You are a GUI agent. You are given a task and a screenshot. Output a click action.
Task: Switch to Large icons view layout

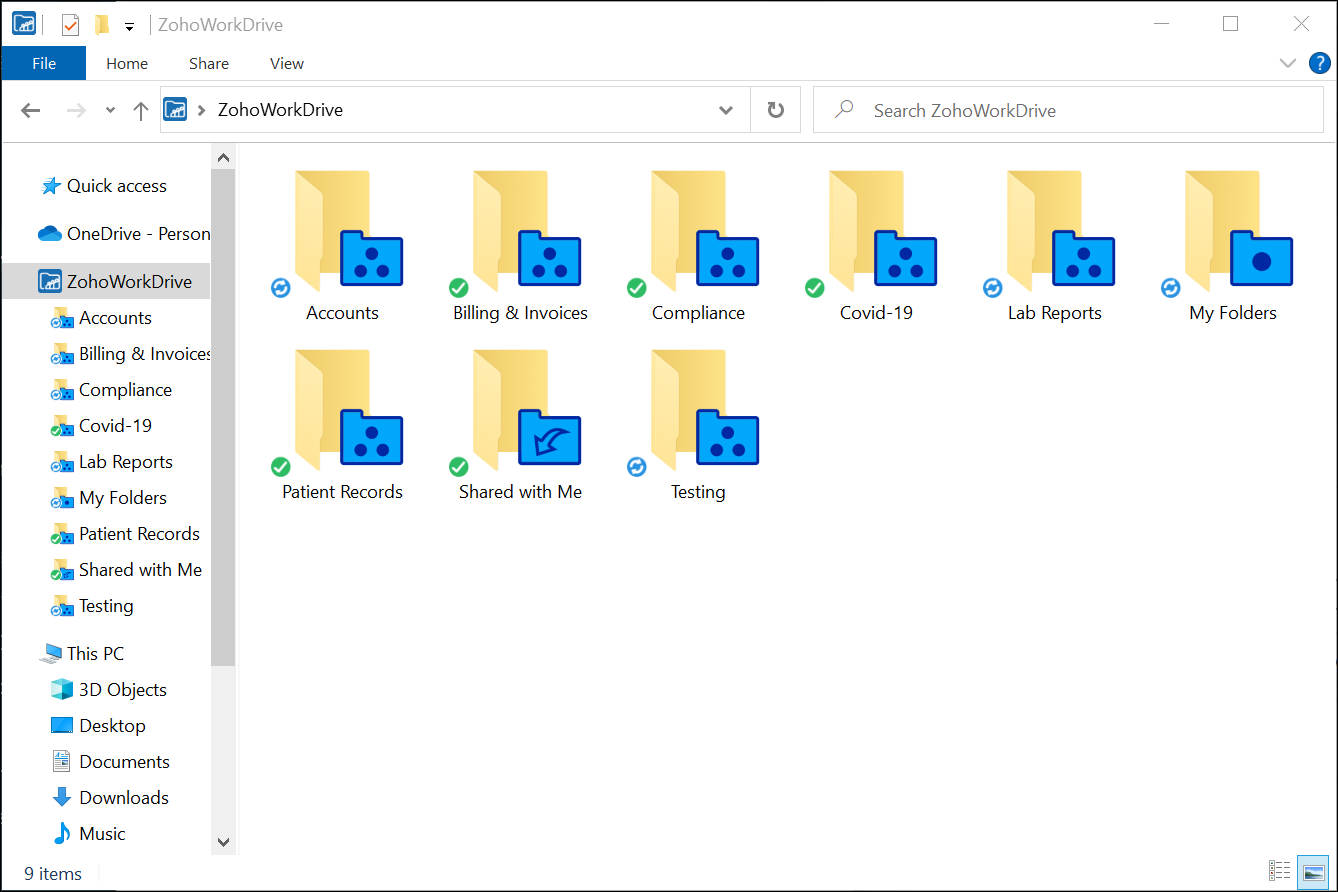coord(1313,870)
